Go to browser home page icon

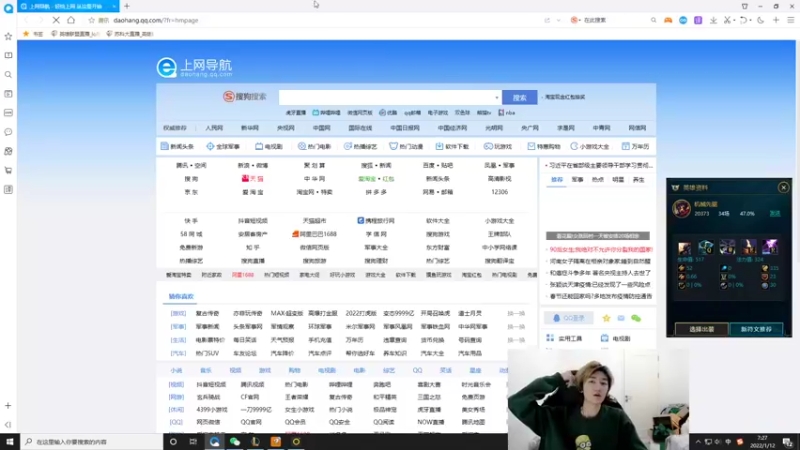[x=71, y=20]
